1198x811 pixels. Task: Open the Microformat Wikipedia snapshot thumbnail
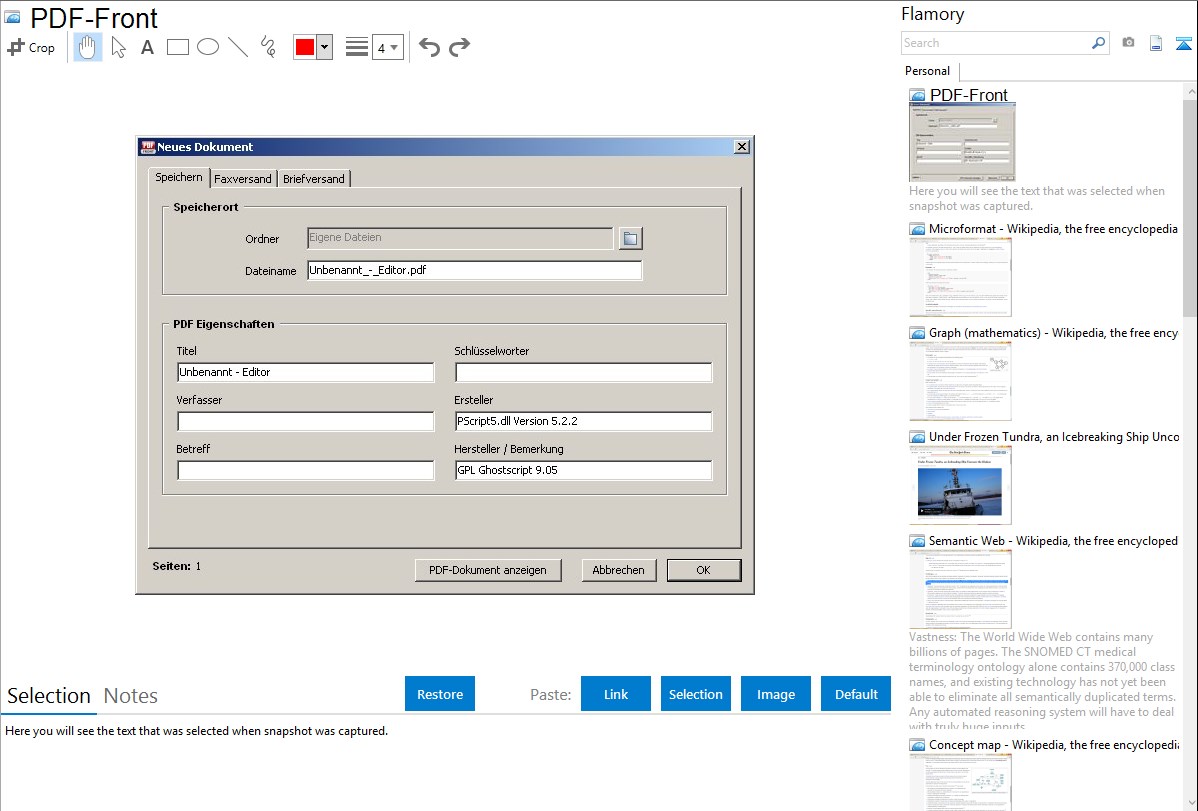[x=960, y=277]
